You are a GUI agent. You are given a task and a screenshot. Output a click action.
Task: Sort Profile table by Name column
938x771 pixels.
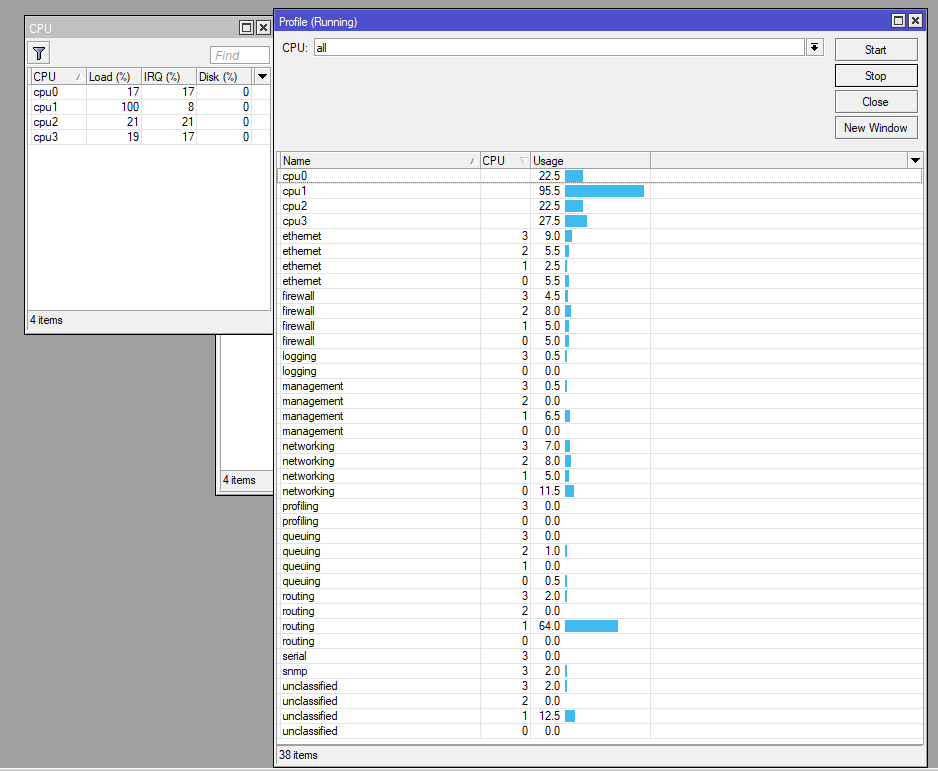click(x=379, y=160)
